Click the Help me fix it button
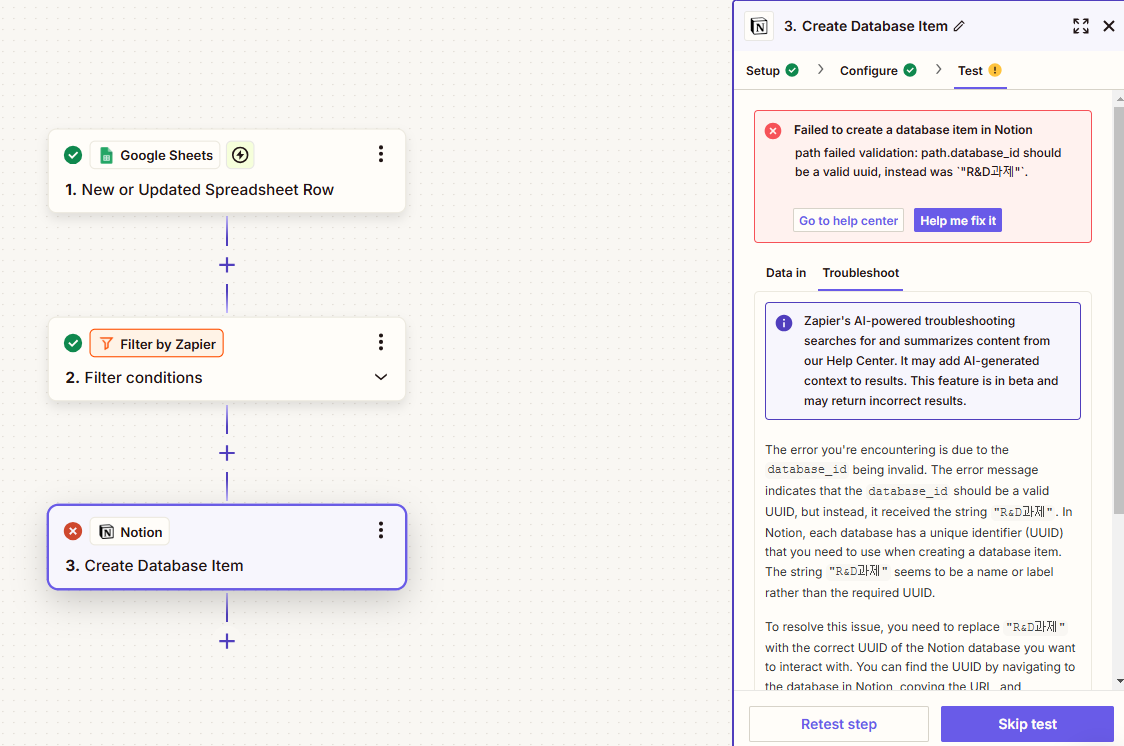Image resolution: width=1124 pixels, height=746 pixels. [958, 221]
